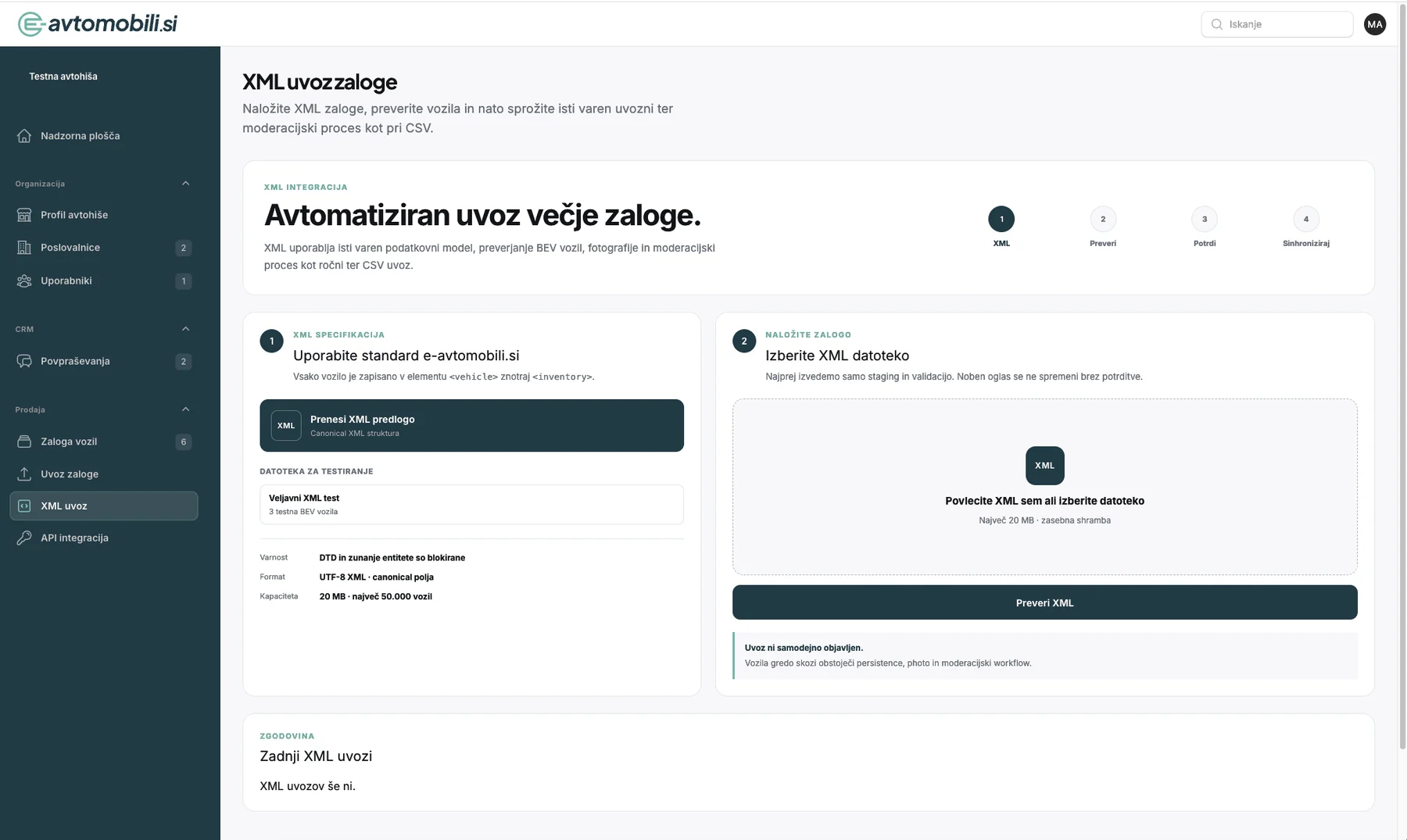This screenshot has width=1407, height=840.
Task: Collapse the CRM section chevron
Action: pos(185,329)
